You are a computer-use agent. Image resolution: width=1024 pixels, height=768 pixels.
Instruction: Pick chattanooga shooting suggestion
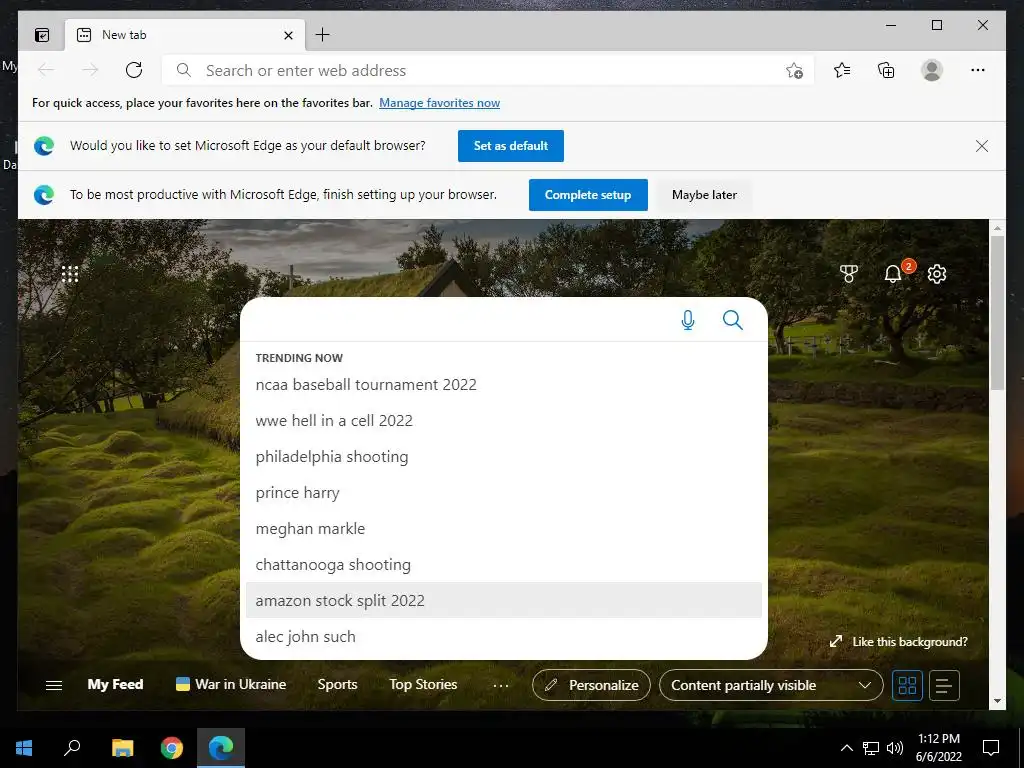[x=504, y=564]
